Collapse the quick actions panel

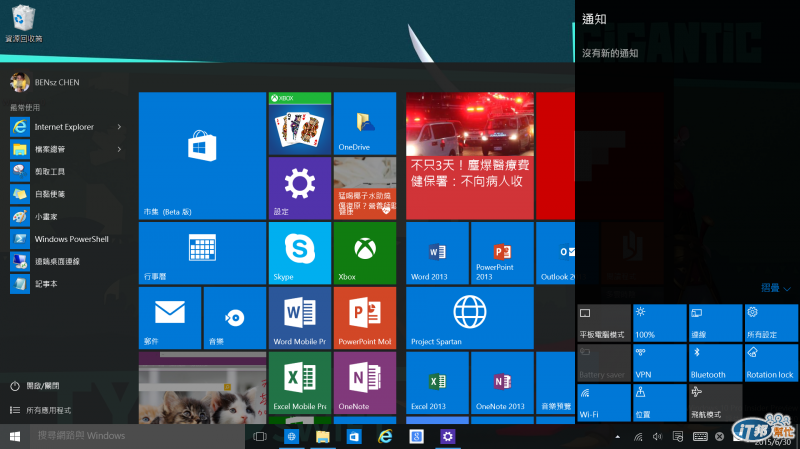tap(776, 288)
